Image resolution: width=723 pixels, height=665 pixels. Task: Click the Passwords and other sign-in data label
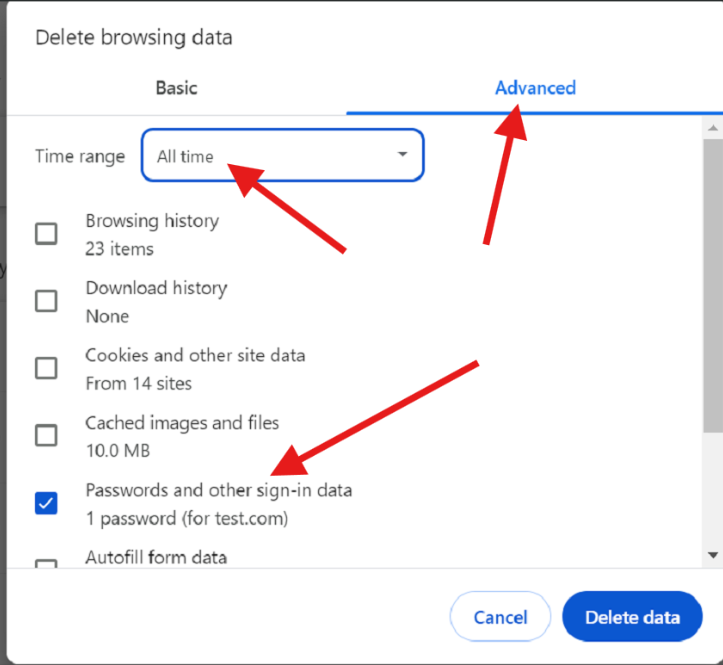tap(219, 490)
